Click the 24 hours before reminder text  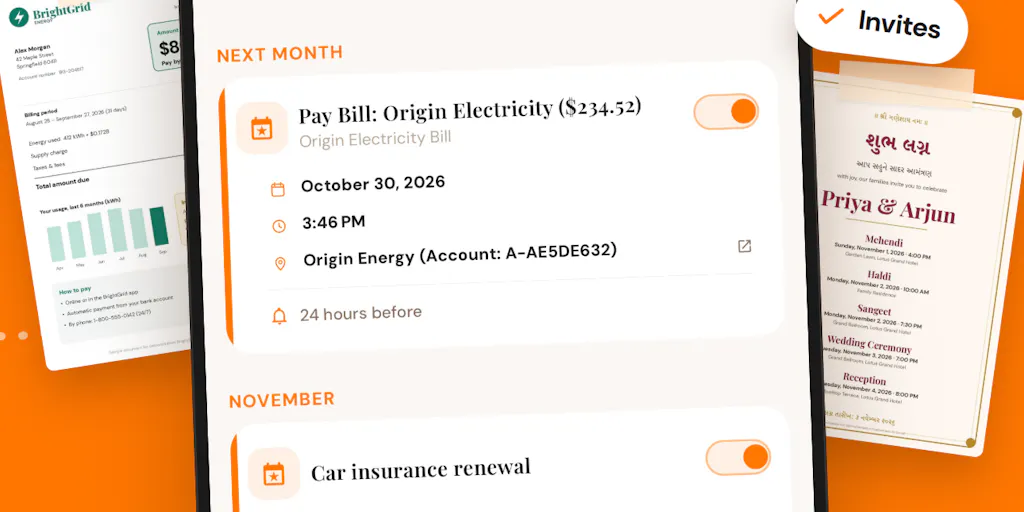click(x=360, y=313)
